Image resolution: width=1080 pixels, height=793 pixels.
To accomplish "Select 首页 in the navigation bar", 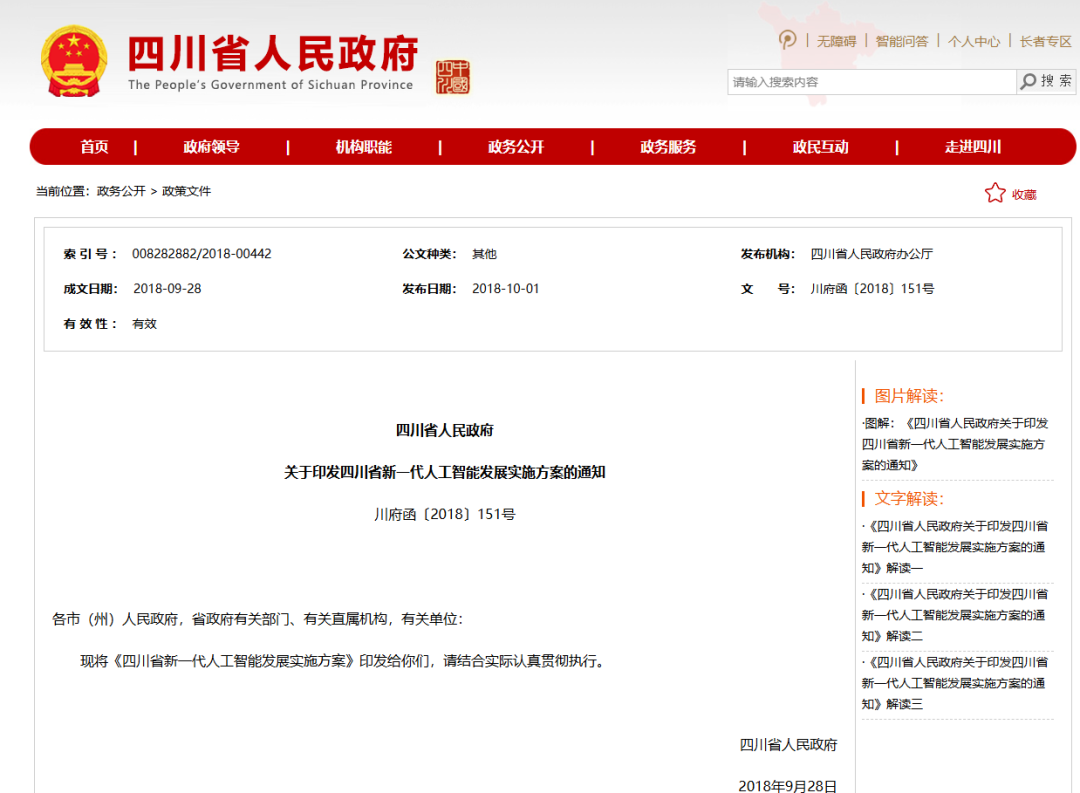I will 94,147.
